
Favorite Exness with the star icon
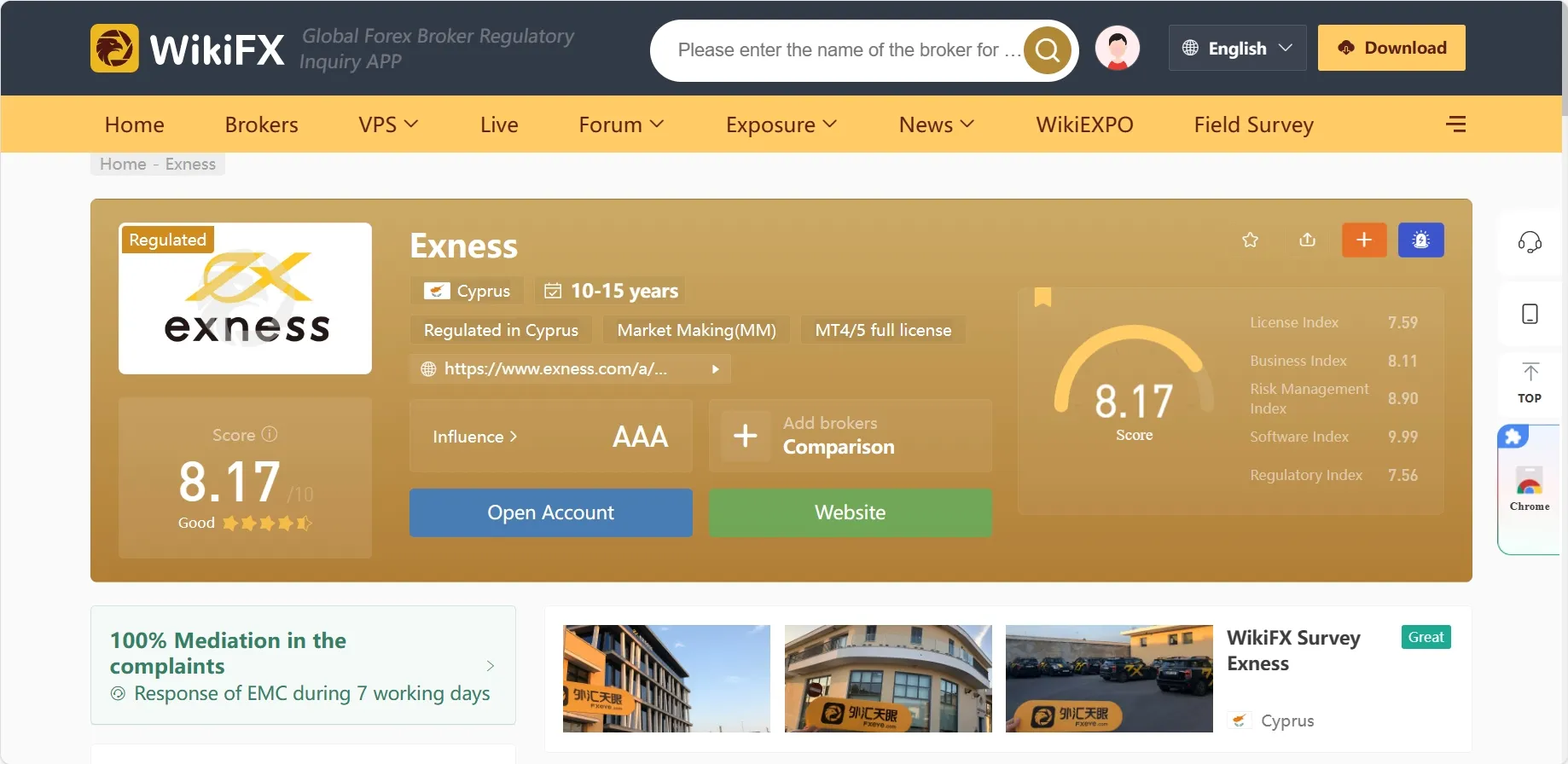1251,240
